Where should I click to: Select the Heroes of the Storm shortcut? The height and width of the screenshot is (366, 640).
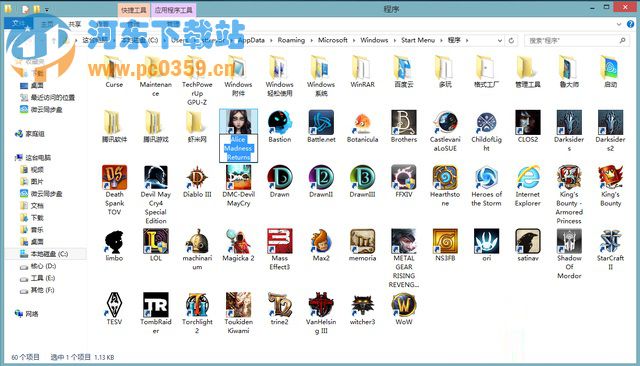[487, 177]
